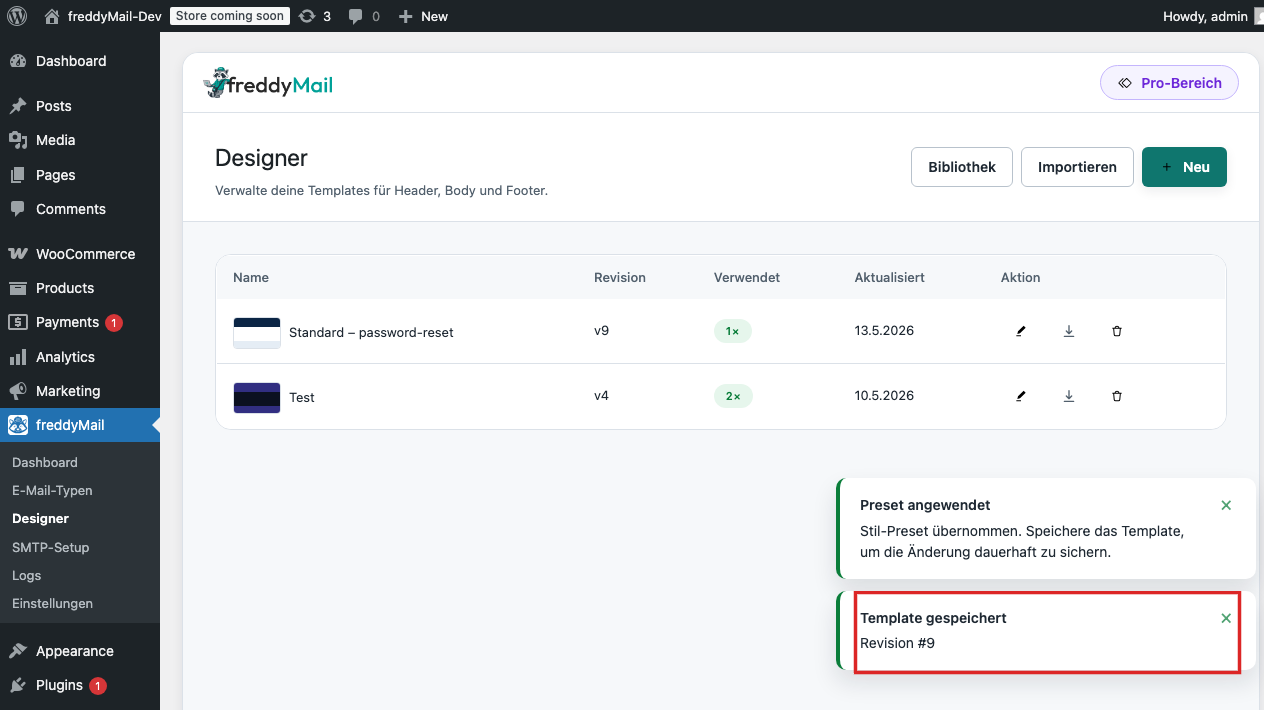Image resolution: width=1264 pixels, height=710 pixels.
Task: Click the Test template name
Action: (302, 397)
